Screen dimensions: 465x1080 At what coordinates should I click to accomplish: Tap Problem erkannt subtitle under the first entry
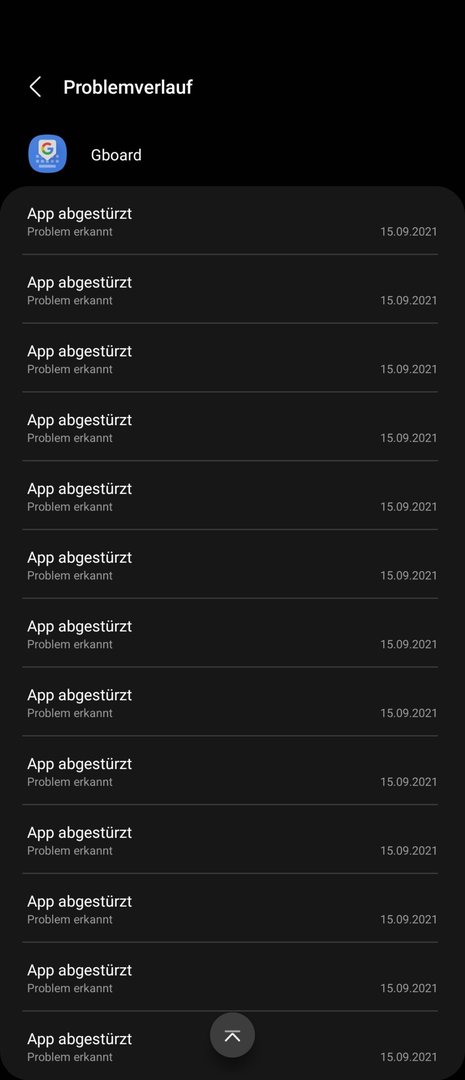[70, 231]
